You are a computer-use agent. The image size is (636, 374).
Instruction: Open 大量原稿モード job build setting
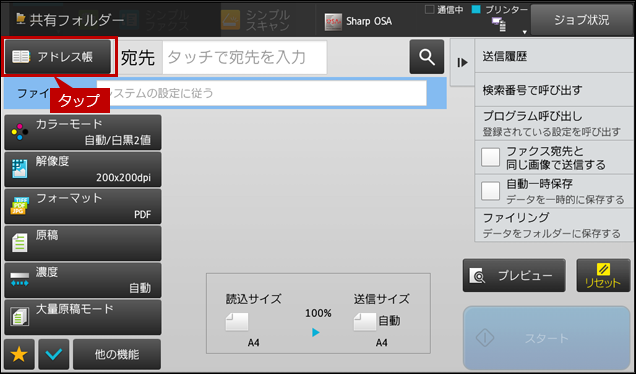coord(83,317)
